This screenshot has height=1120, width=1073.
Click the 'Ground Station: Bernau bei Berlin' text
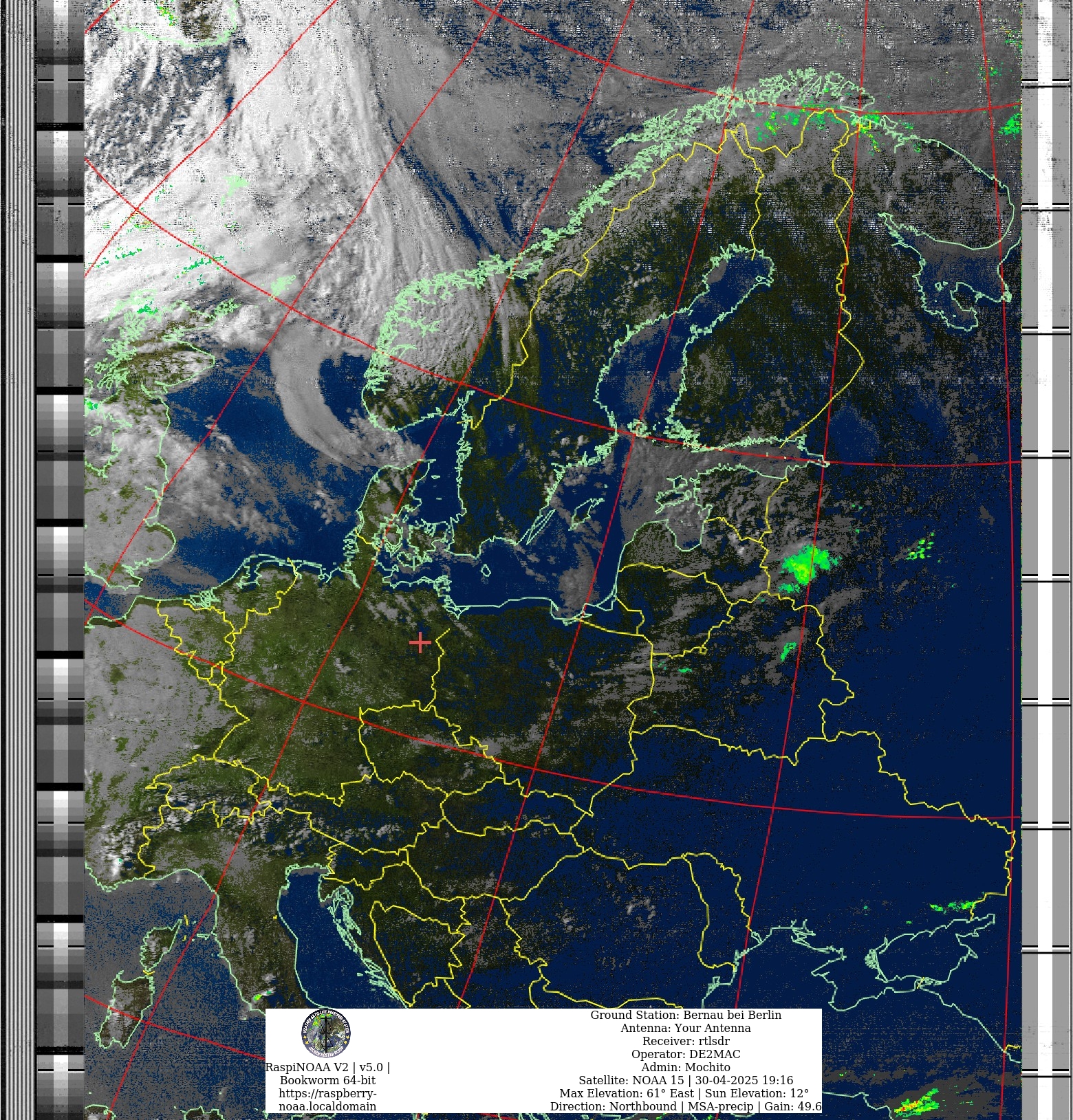(x=686, y=1015)
